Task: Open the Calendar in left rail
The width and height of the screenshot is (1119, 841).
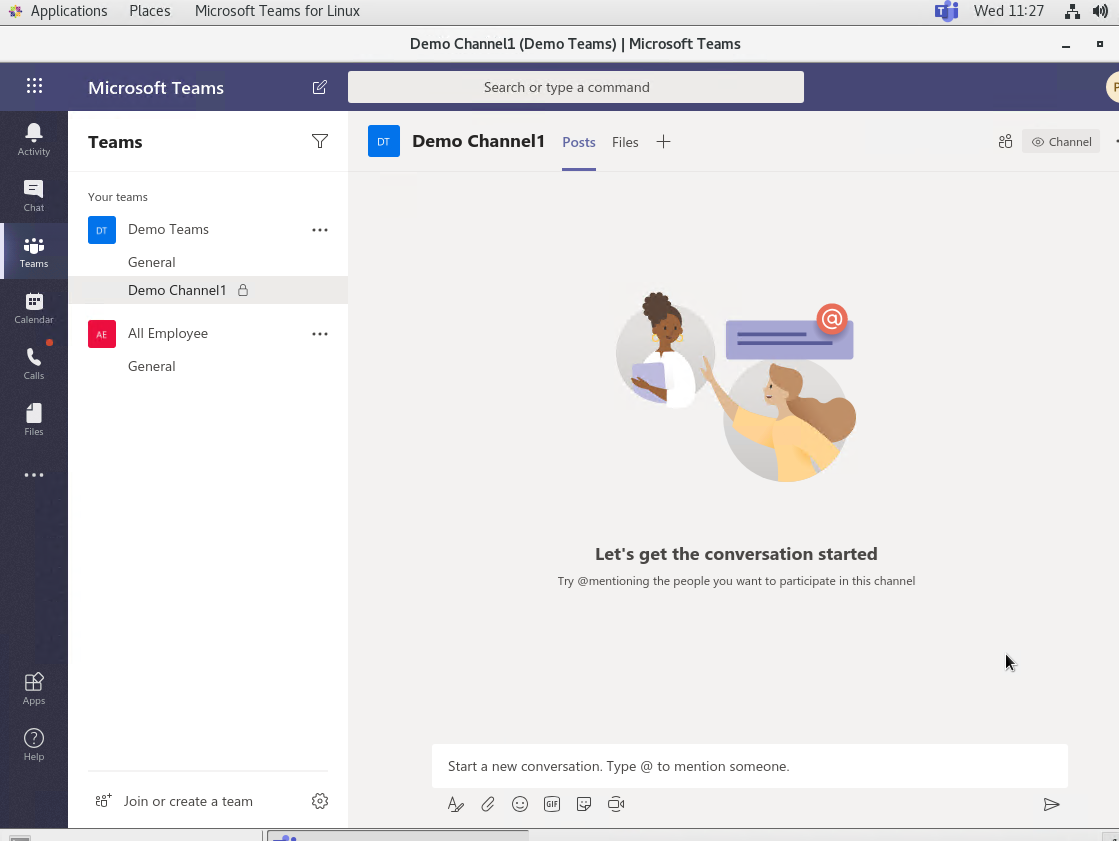Action: 34,308
